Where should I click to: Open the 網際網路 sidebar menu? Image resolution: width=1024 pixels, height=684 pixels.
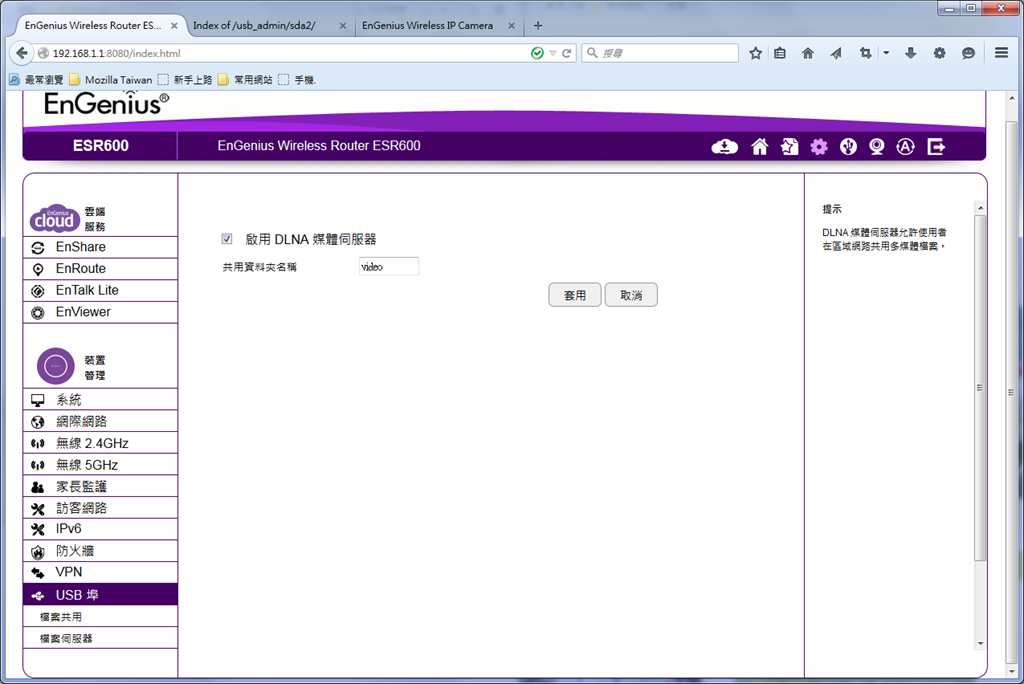click(100, 421)
